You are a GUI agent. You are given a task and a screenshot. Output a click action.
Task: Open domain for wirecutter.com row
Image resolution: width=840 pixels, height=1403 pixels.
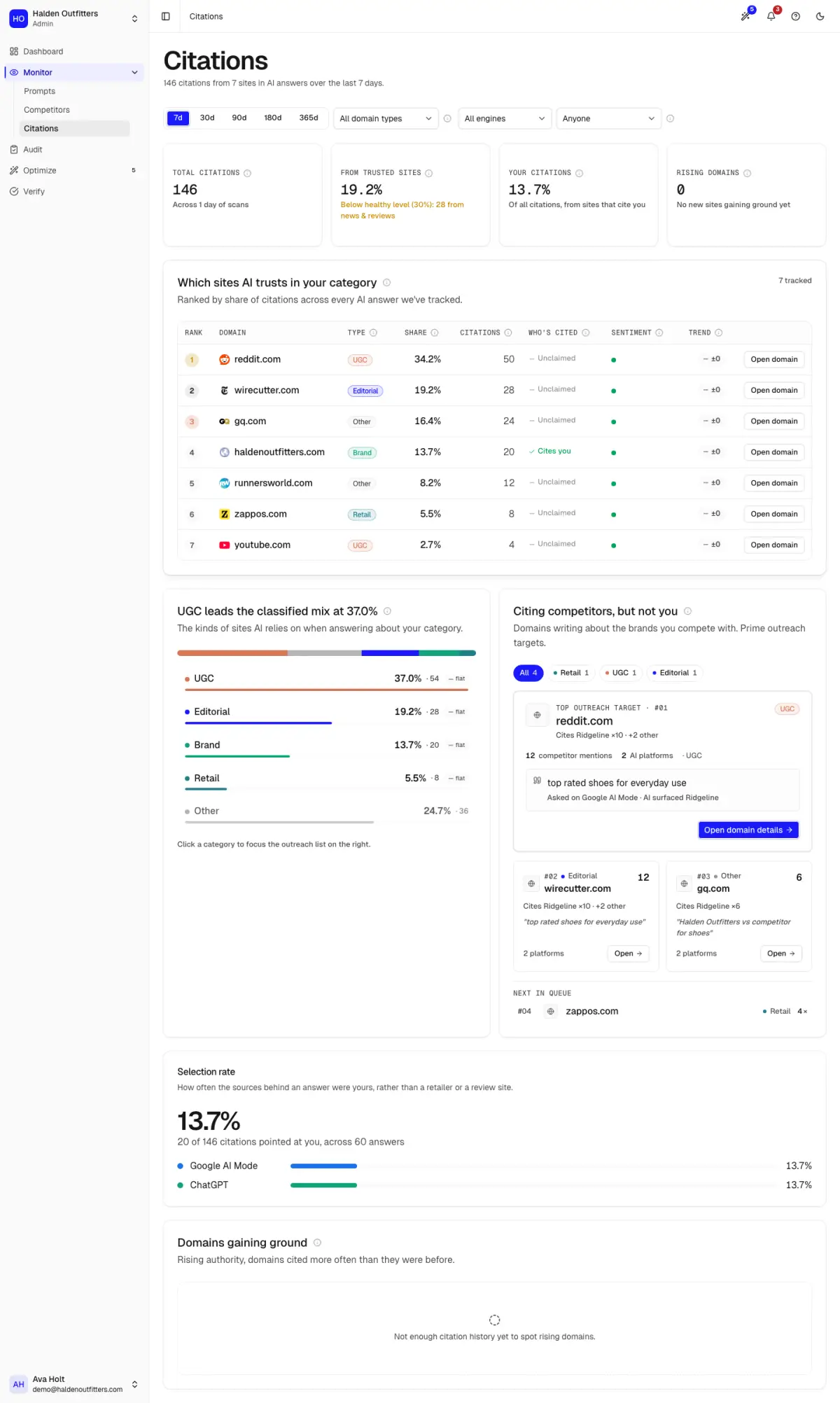[774, 390]
